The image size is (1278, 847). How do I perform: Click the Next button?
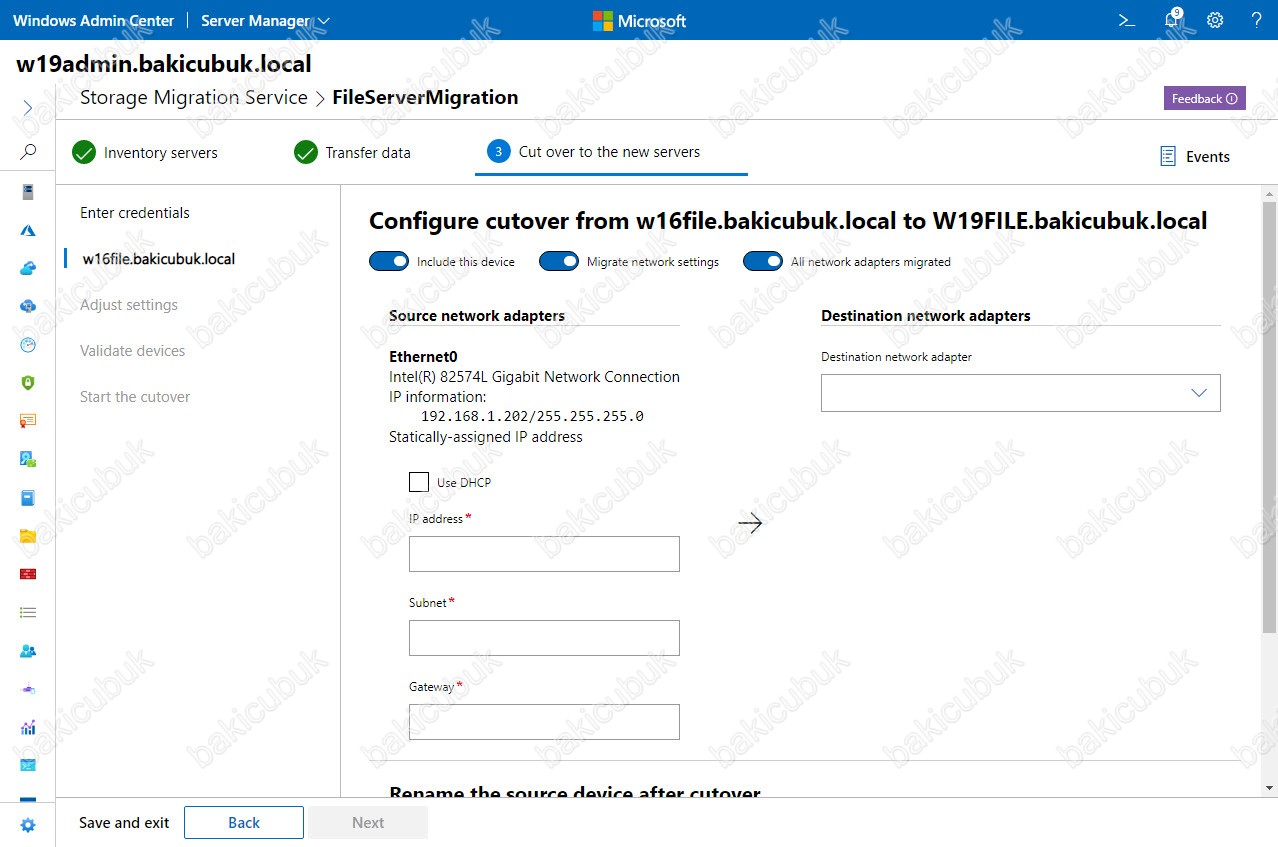368,822
